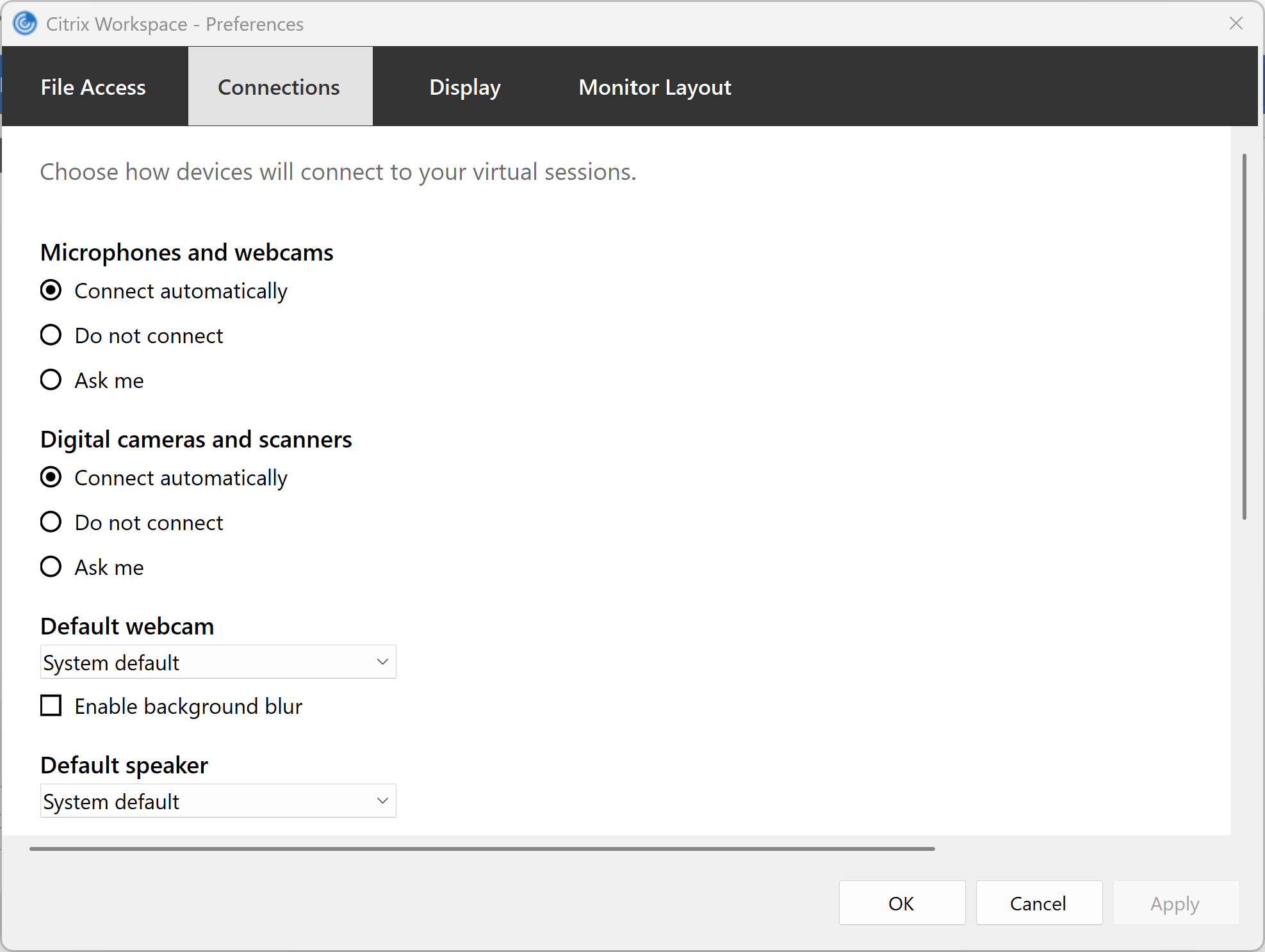Close the Preferences window

pos(1236,24)
